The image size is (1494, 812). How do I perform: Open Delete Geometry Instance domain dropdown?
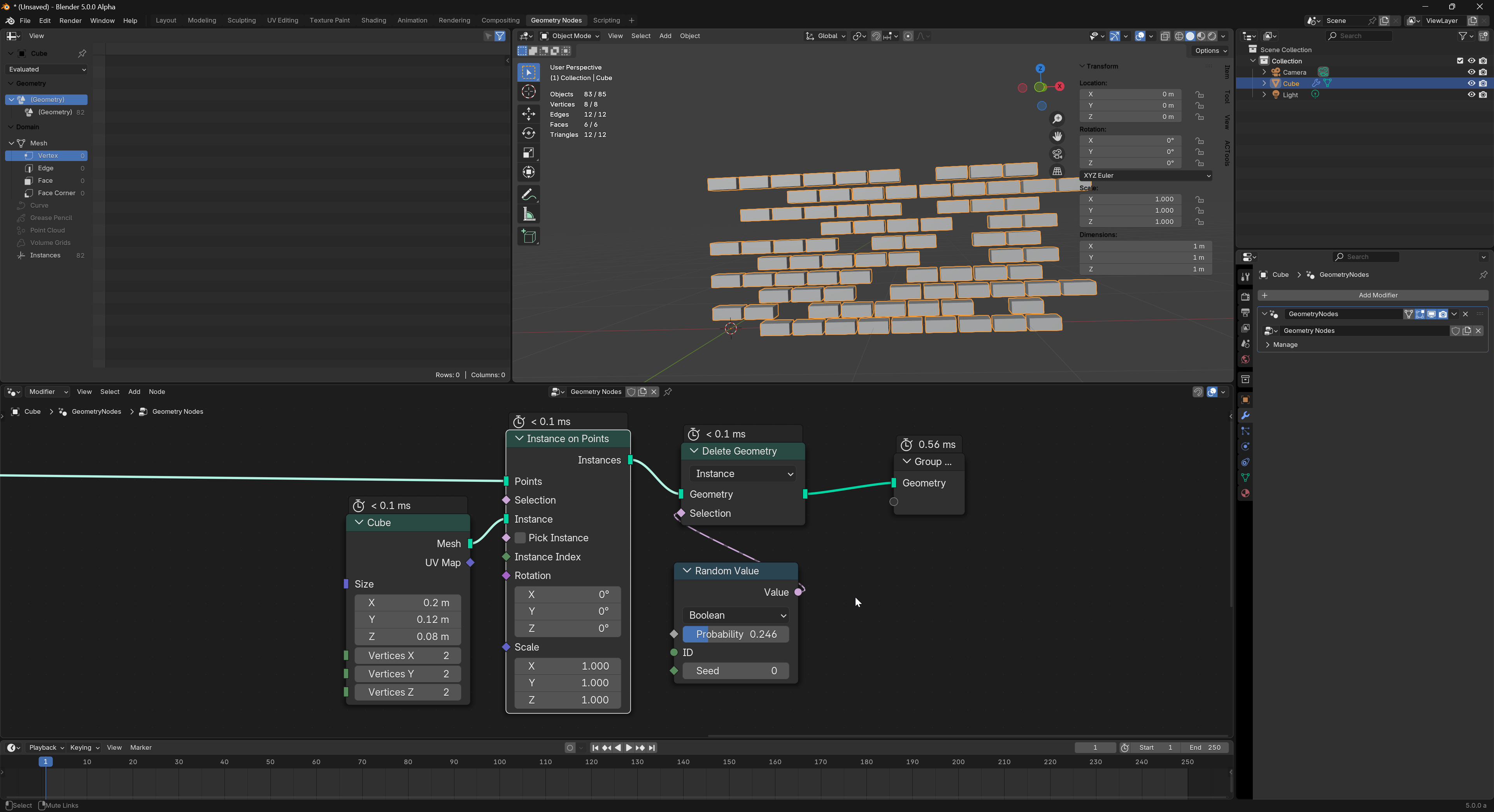(x=743, y=474)
